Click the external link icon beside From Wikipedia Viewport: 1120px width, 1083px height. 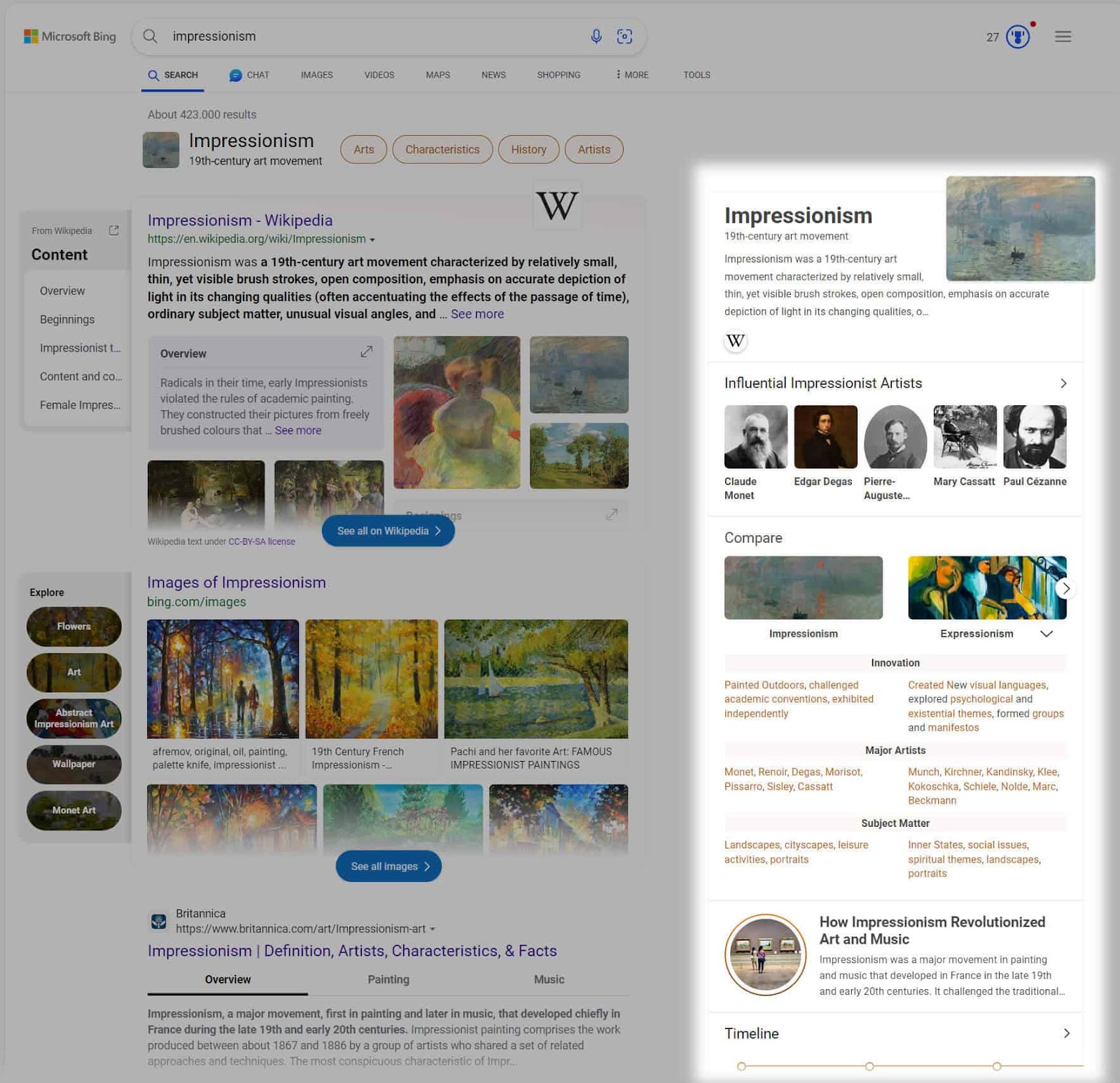click(113, 230)
